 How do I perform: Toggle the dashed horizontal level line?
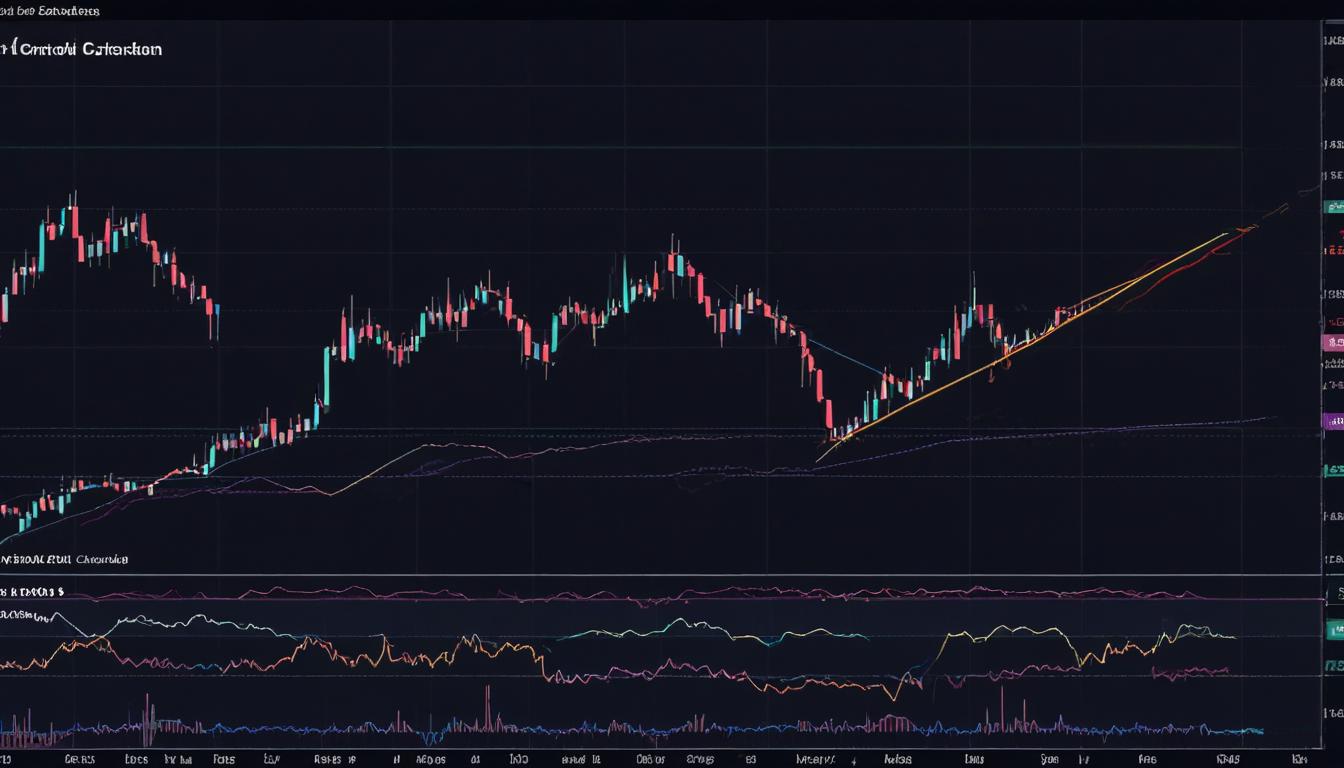[x=600, y=433]
